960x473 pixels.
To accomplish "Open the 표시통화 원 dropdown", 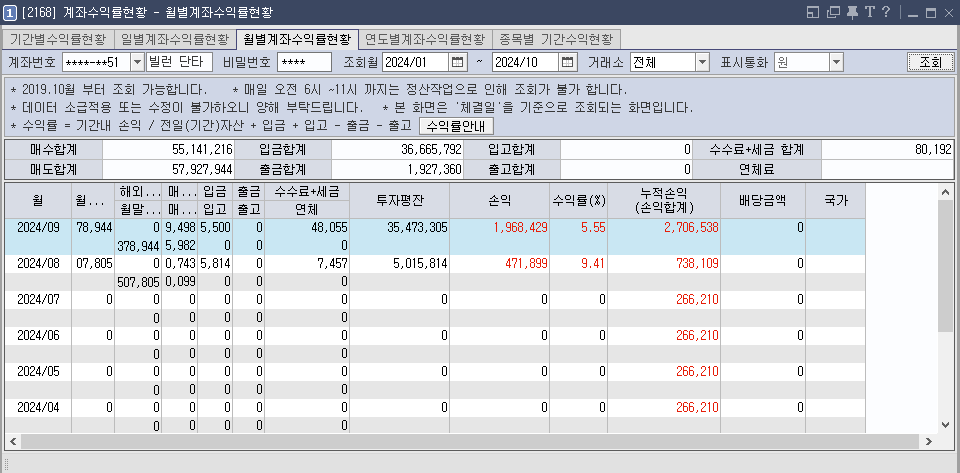I will coord(837,62).
